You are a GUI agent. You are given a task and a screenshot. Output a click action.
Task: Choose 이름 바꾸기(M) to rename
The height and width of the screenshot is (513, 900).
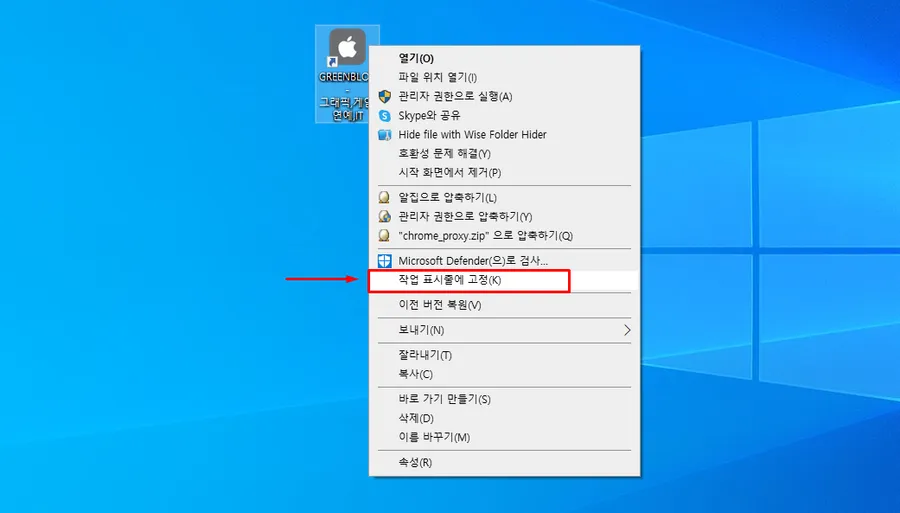pos(504,437)
